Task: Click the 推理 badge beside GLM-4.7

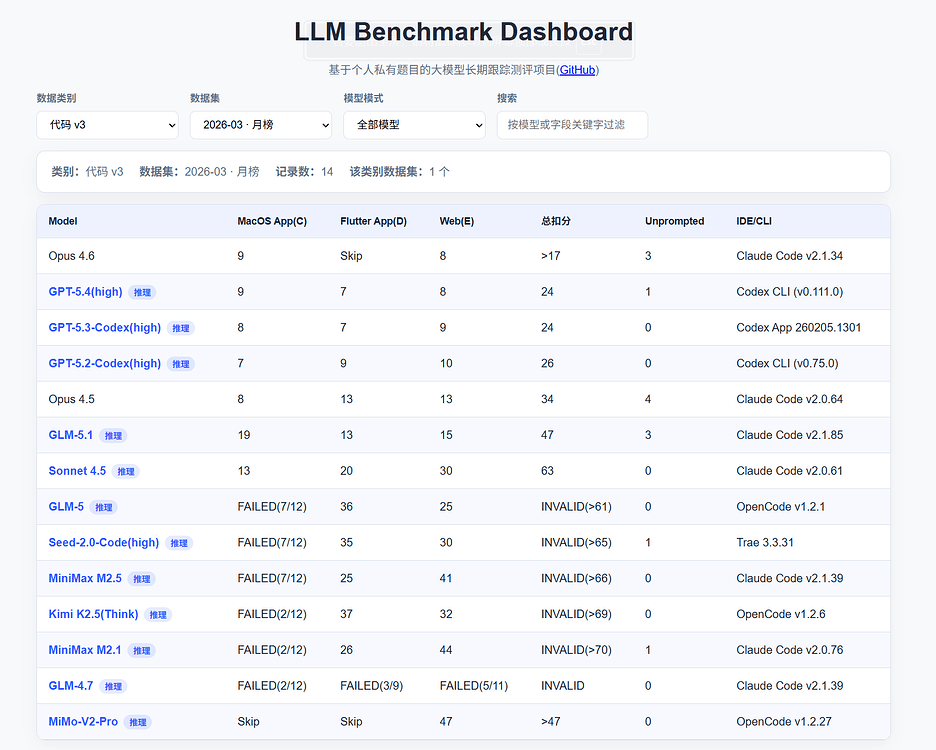Action: tap(113, 686)
